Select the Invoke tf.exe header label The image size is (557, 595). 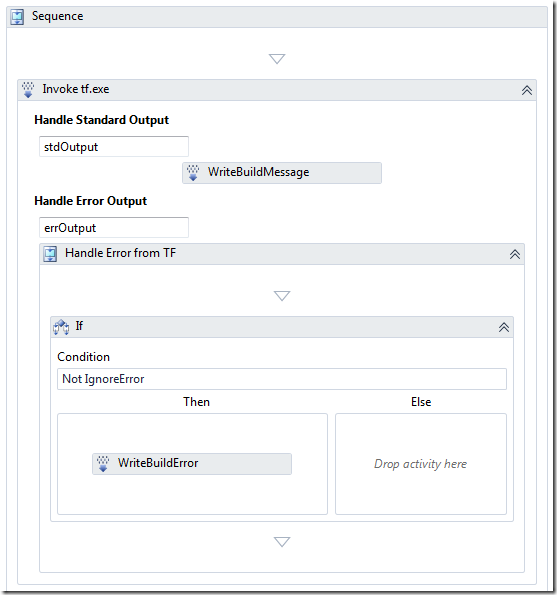tap(76, 89)
